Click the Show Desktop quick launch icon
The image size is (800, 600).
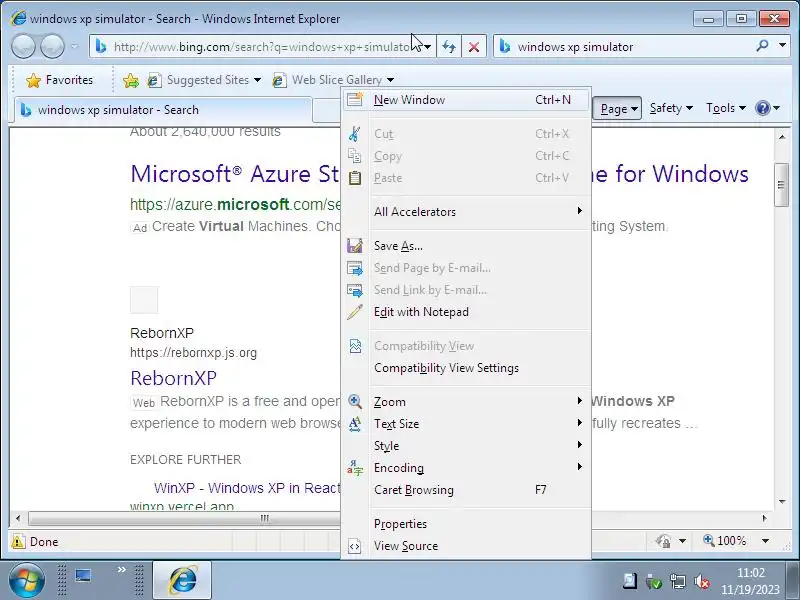(83, 576)
